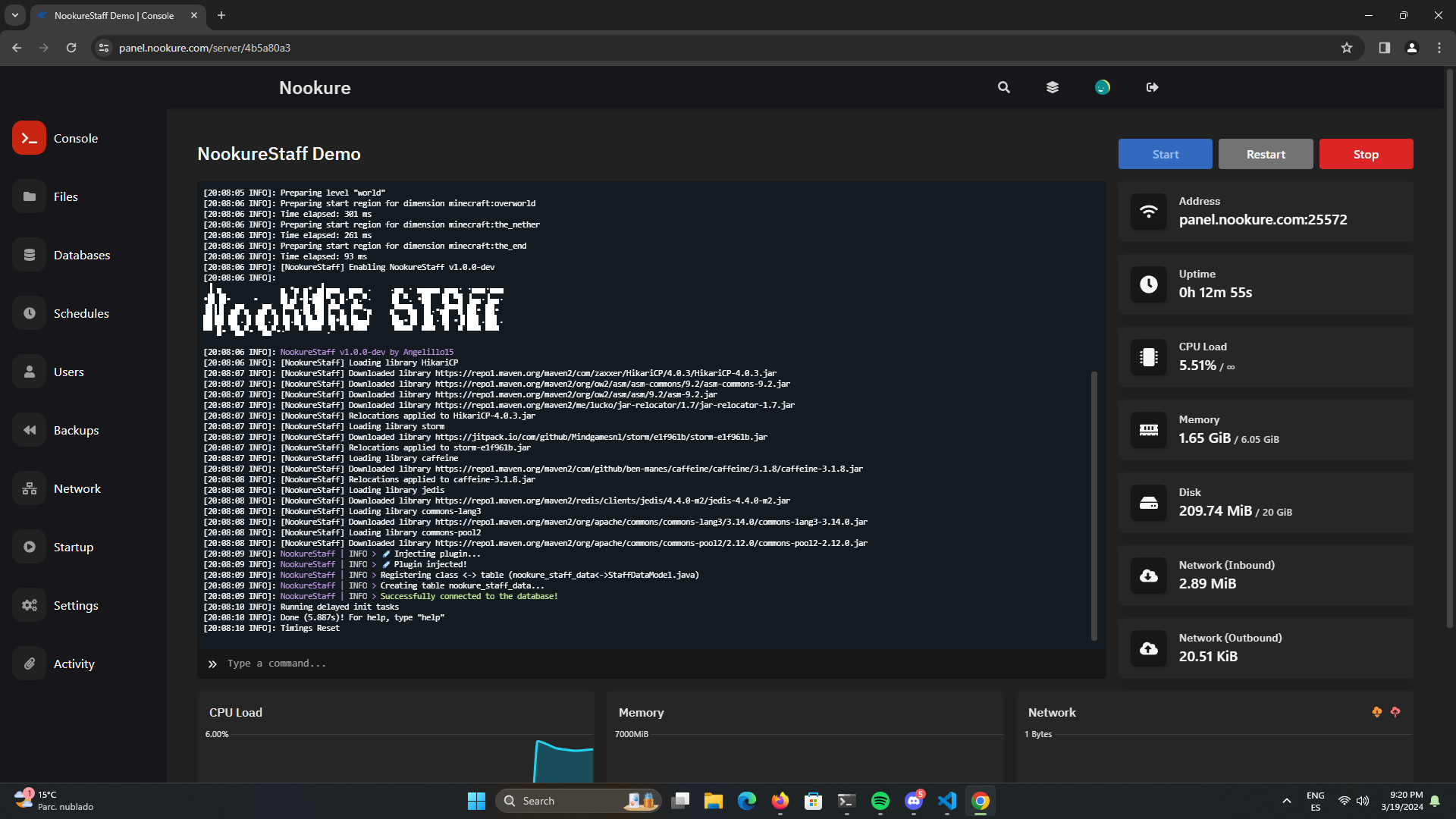Click the search magnifier in Nookure header
The width and height of the screenshot is (1456, 819).
pos(1003,87)
